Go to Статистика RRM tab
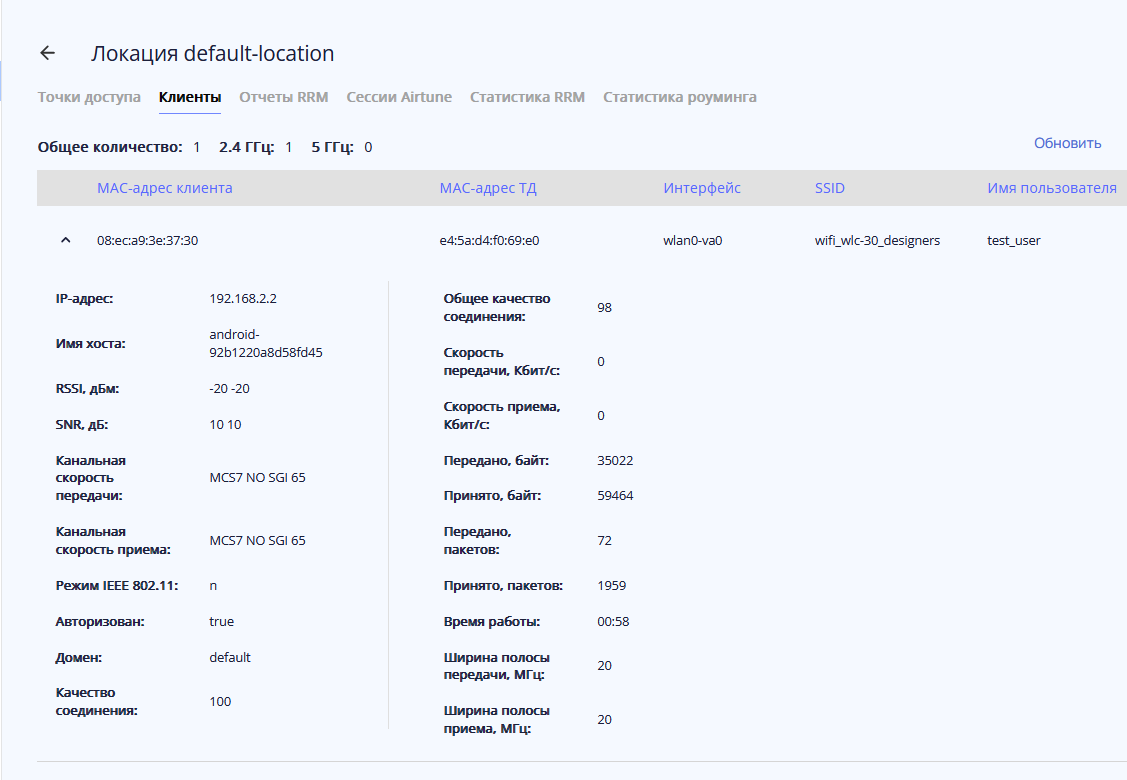The height and width of the screenshot is (780, 1127). [527, 97]
